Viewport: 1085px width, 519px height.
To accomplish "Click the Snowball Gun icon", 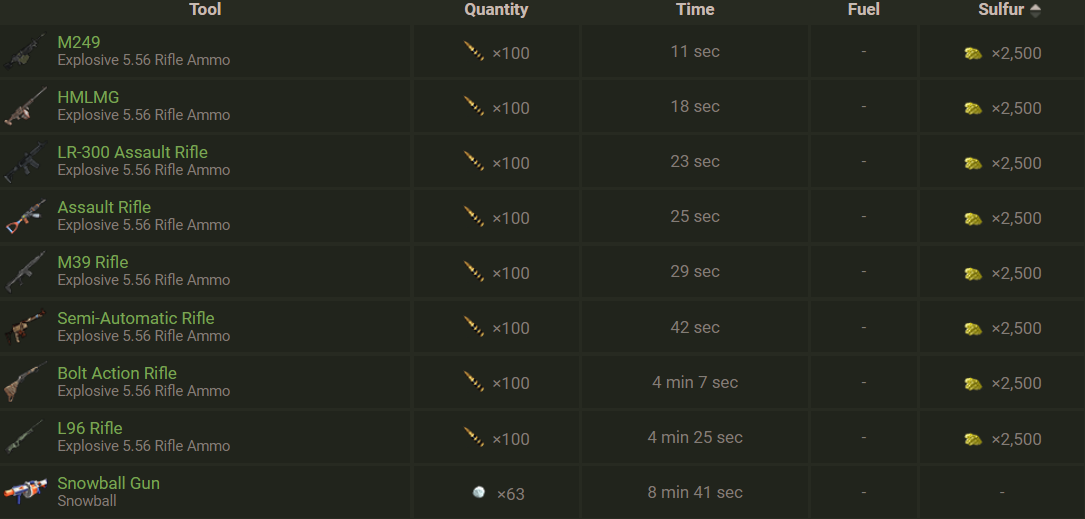I will click(x=24, y=491).
